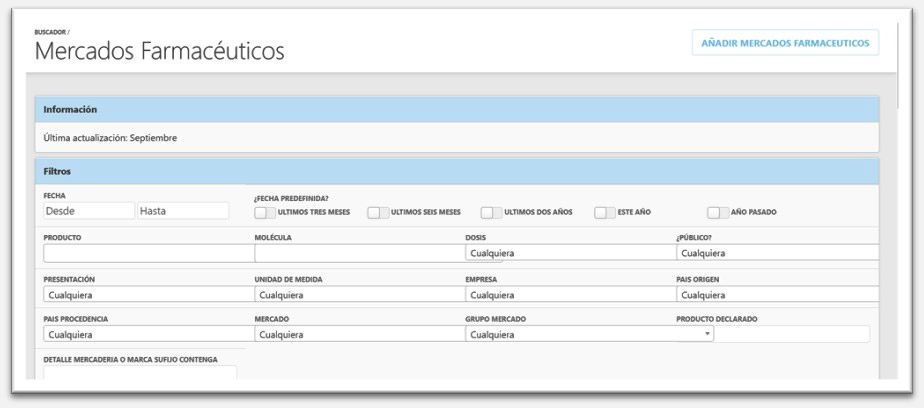Toggle the Ultimos Seis Meses switch
The height and width of the screenshot is (408, 924).
378,212
